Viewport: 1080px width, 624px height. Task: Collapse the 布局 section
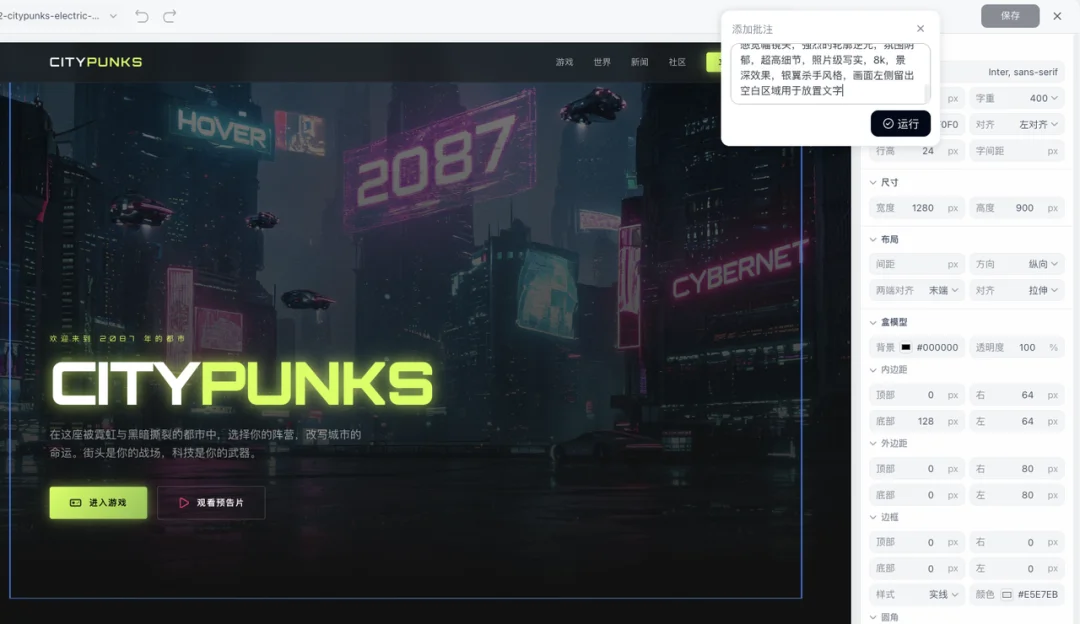(873, 240)
